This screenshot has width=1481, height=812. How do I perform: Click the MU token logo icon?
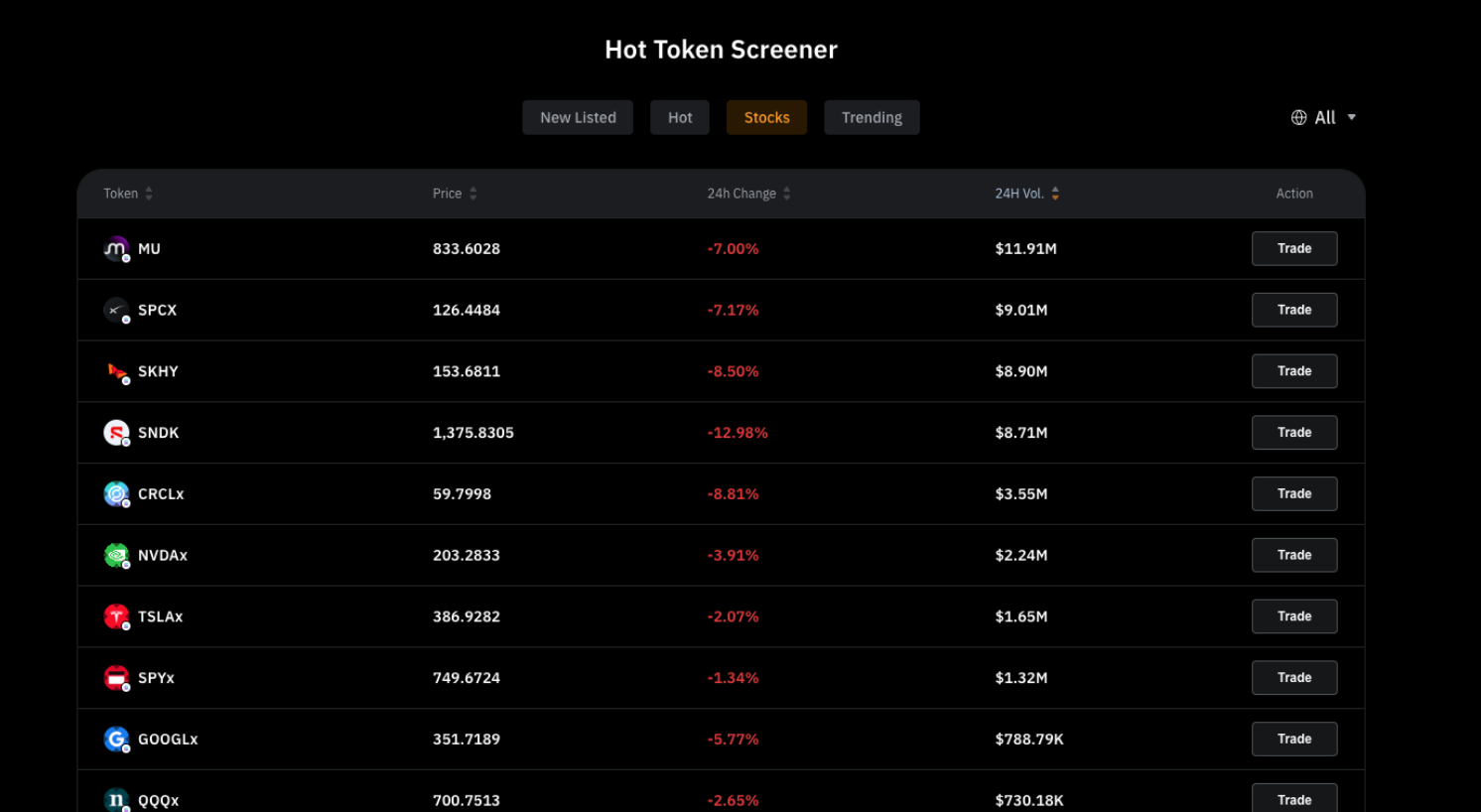pyautogui.click(x=116, y=249)
